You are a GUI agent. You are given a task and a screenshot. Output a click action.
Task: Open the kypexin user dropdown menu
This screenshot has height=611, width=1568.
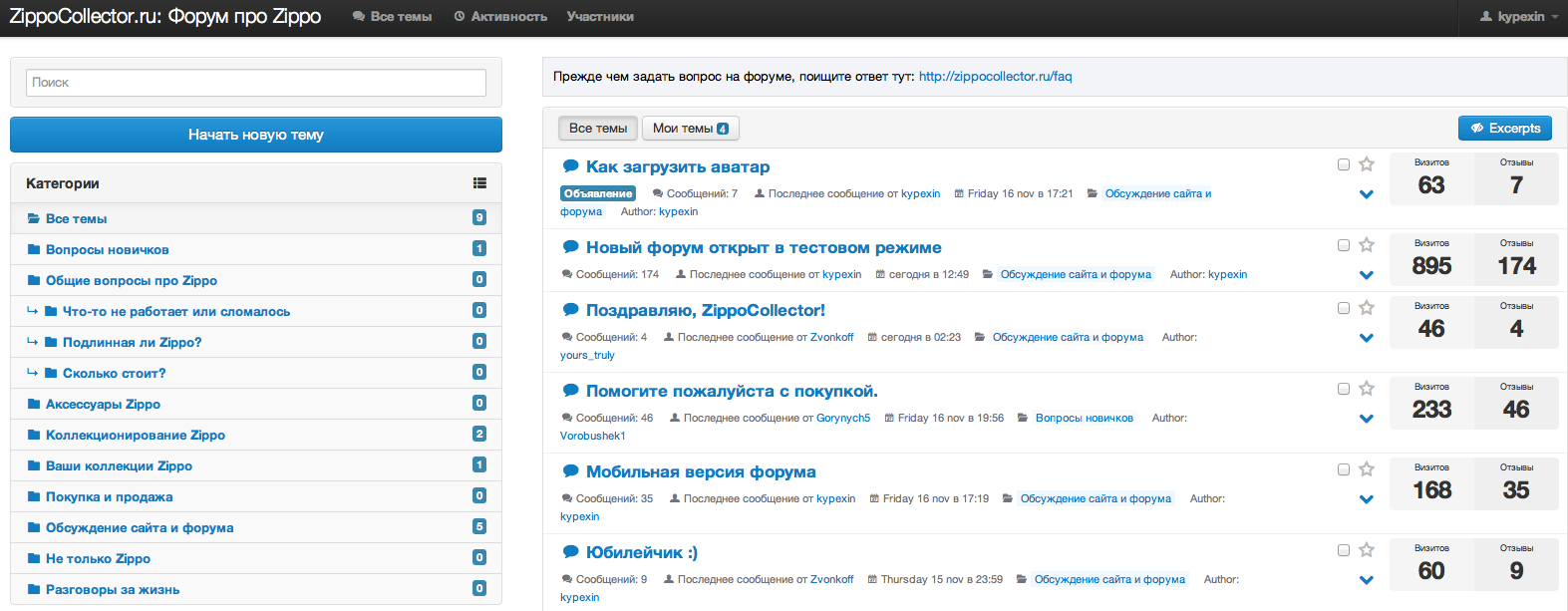tap(1519, 17)
